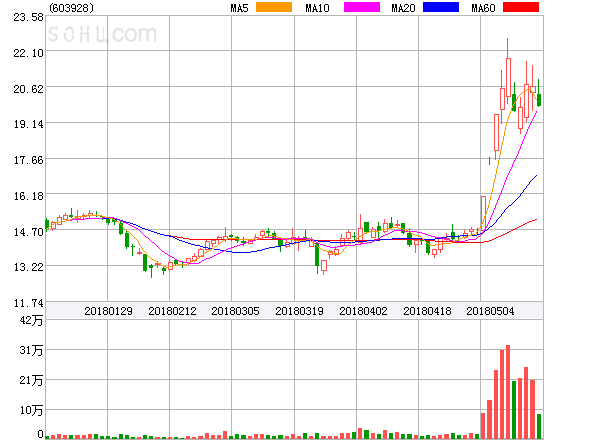
Task: Click the 13.22 price axis label
Action: (28, 267)
